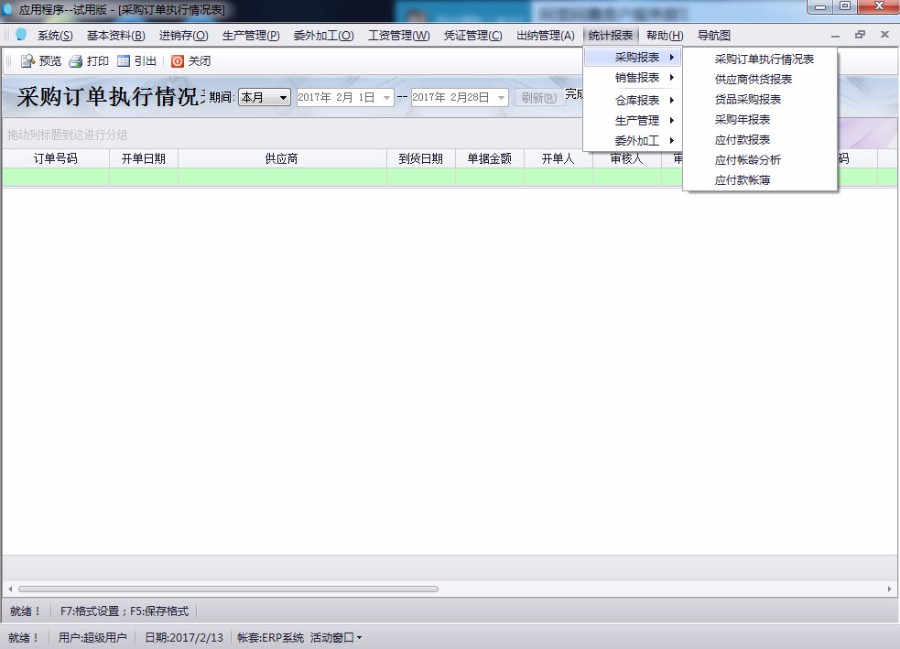900x649 pixels.
Task: Click the red Close (关闭) toolbar icon
Action: pos(177,61)
